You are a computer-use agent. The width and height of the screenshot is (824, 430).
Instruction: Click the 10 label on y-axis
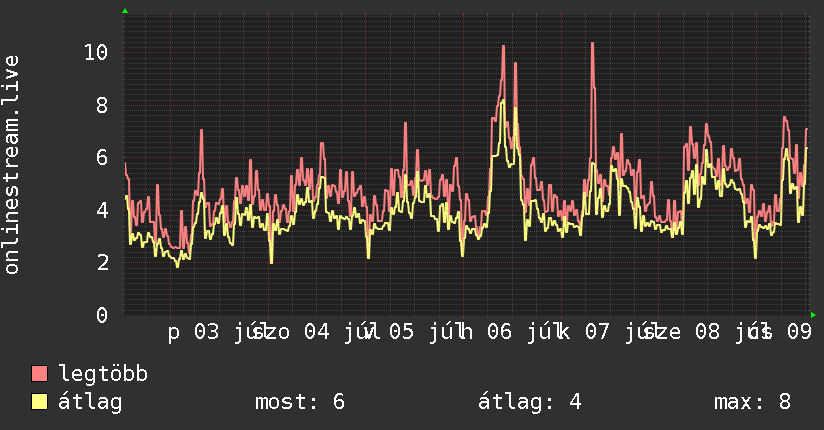tap(96, 53)
